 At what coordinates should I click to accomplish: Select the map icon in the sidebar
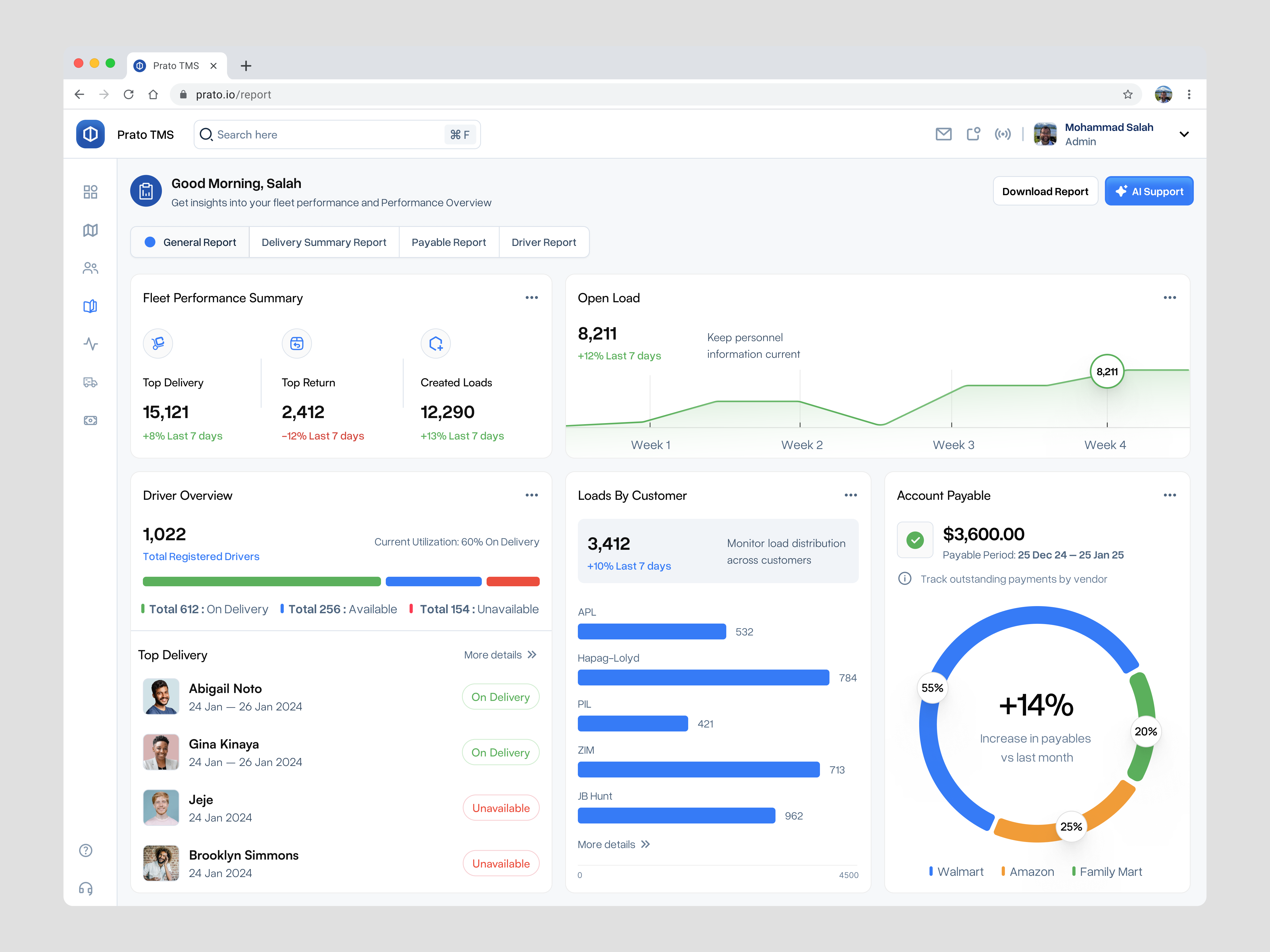(90, 230)
